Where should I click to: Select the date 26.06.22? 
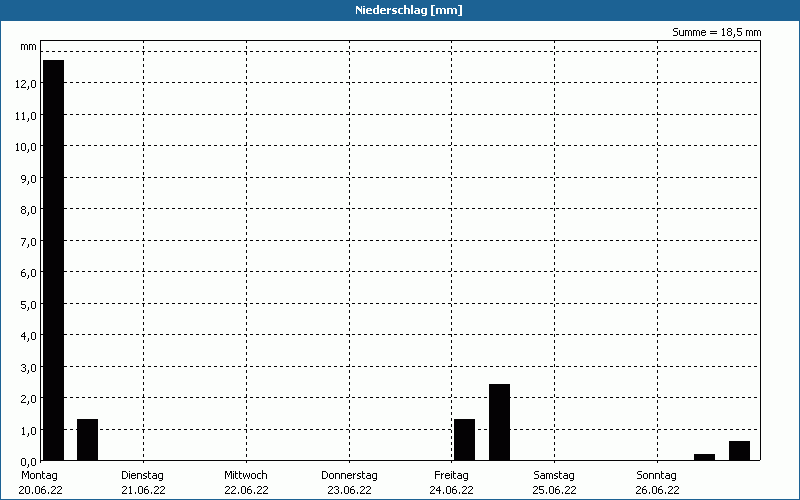tap(657, 490)
